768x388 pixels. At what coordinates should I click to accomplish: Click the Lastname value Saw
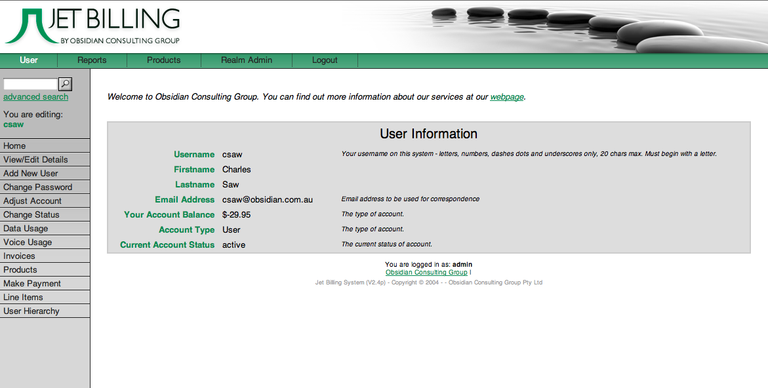231,185
